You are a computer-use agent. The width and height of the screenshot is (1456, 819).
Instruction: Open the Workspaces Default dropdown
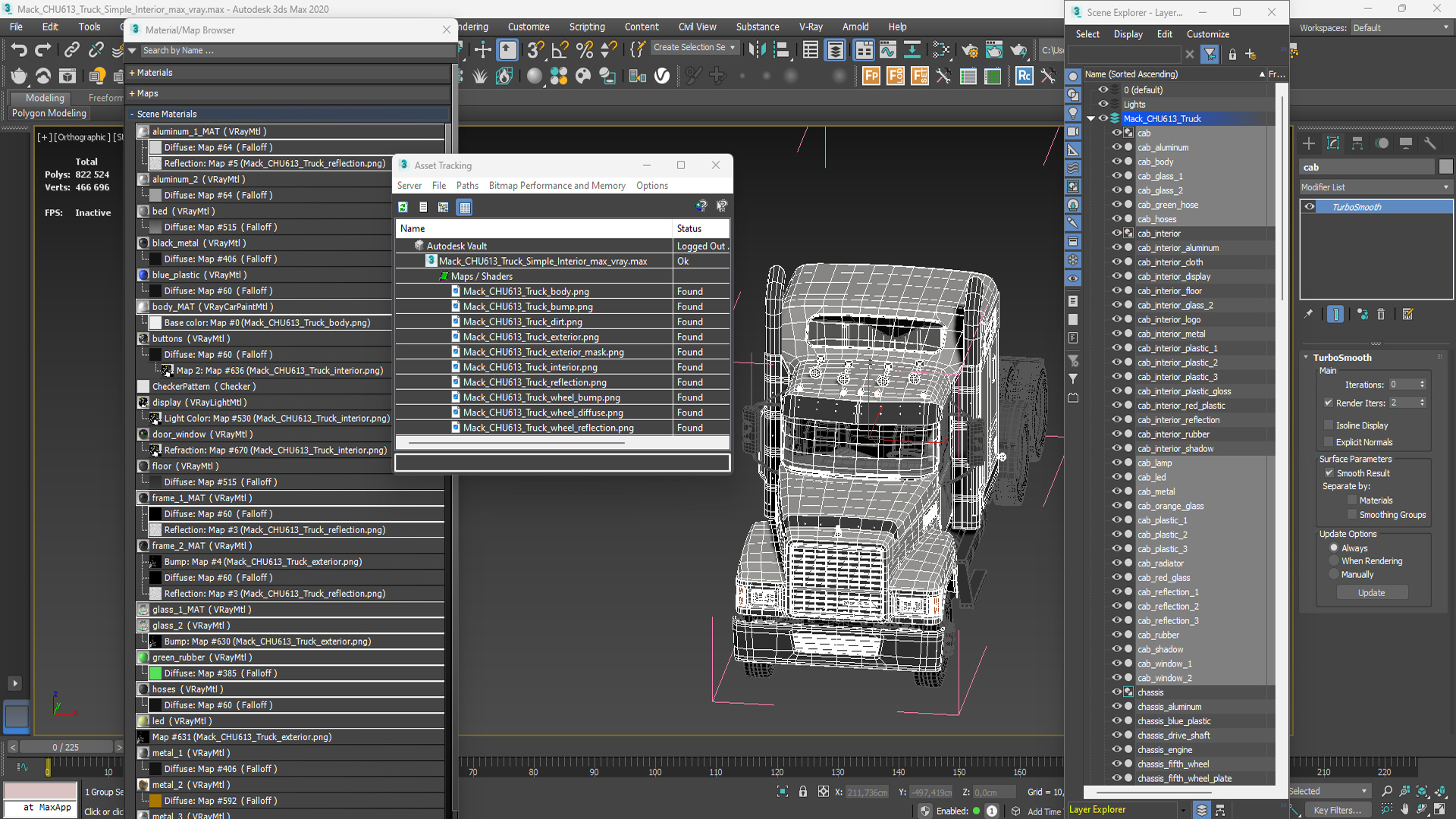1401,28
